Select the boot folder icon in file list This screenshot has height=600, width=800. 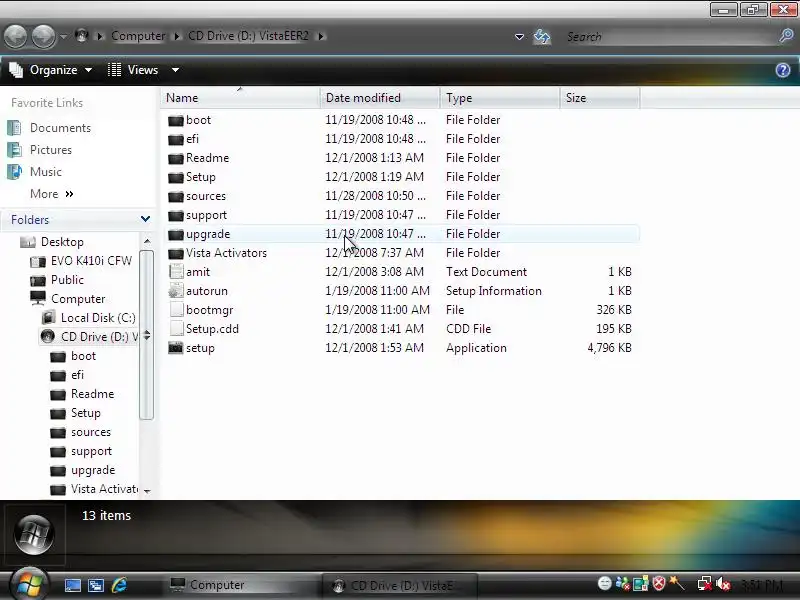click(x=176, y=120)
